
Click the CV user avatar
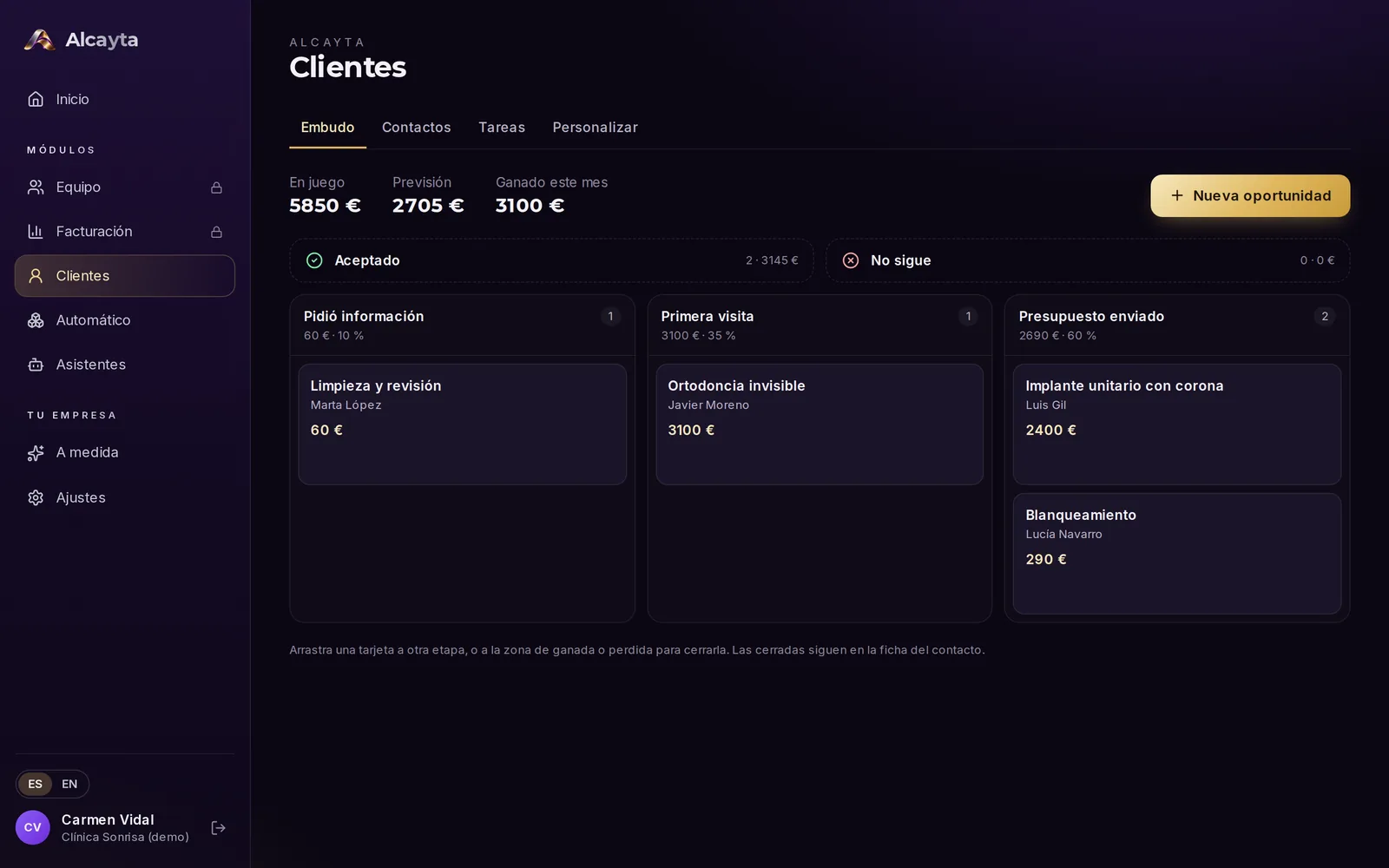33,828
